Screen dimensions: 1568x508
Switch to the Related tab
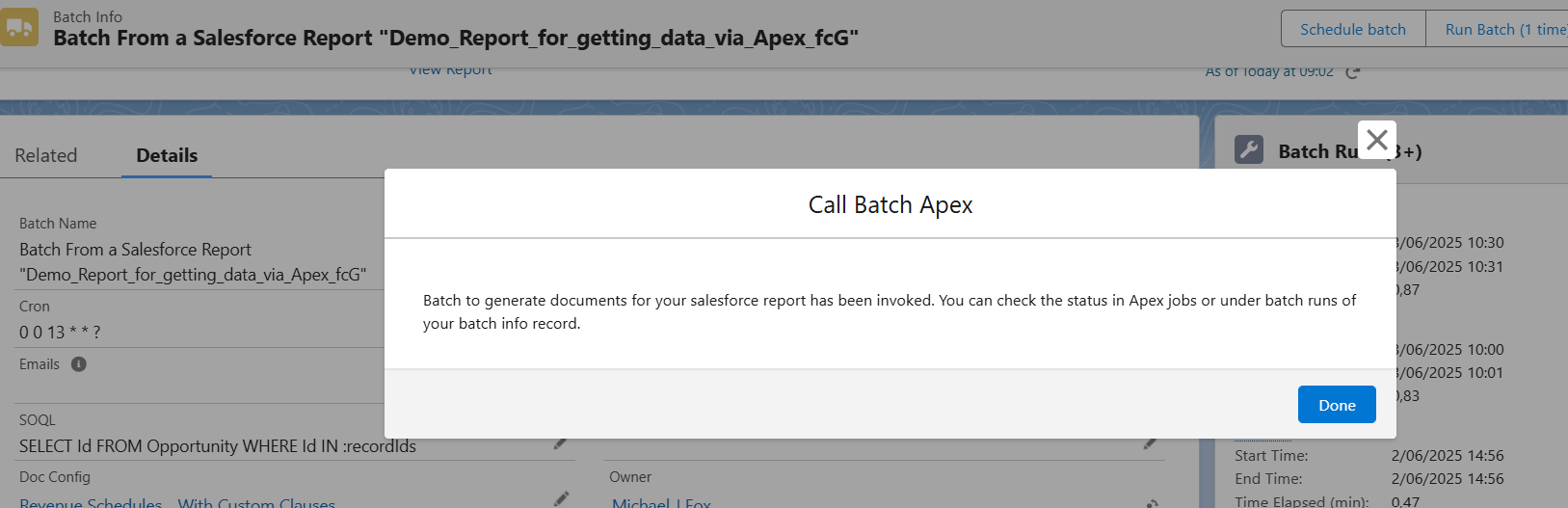click(x=46, y=155)
